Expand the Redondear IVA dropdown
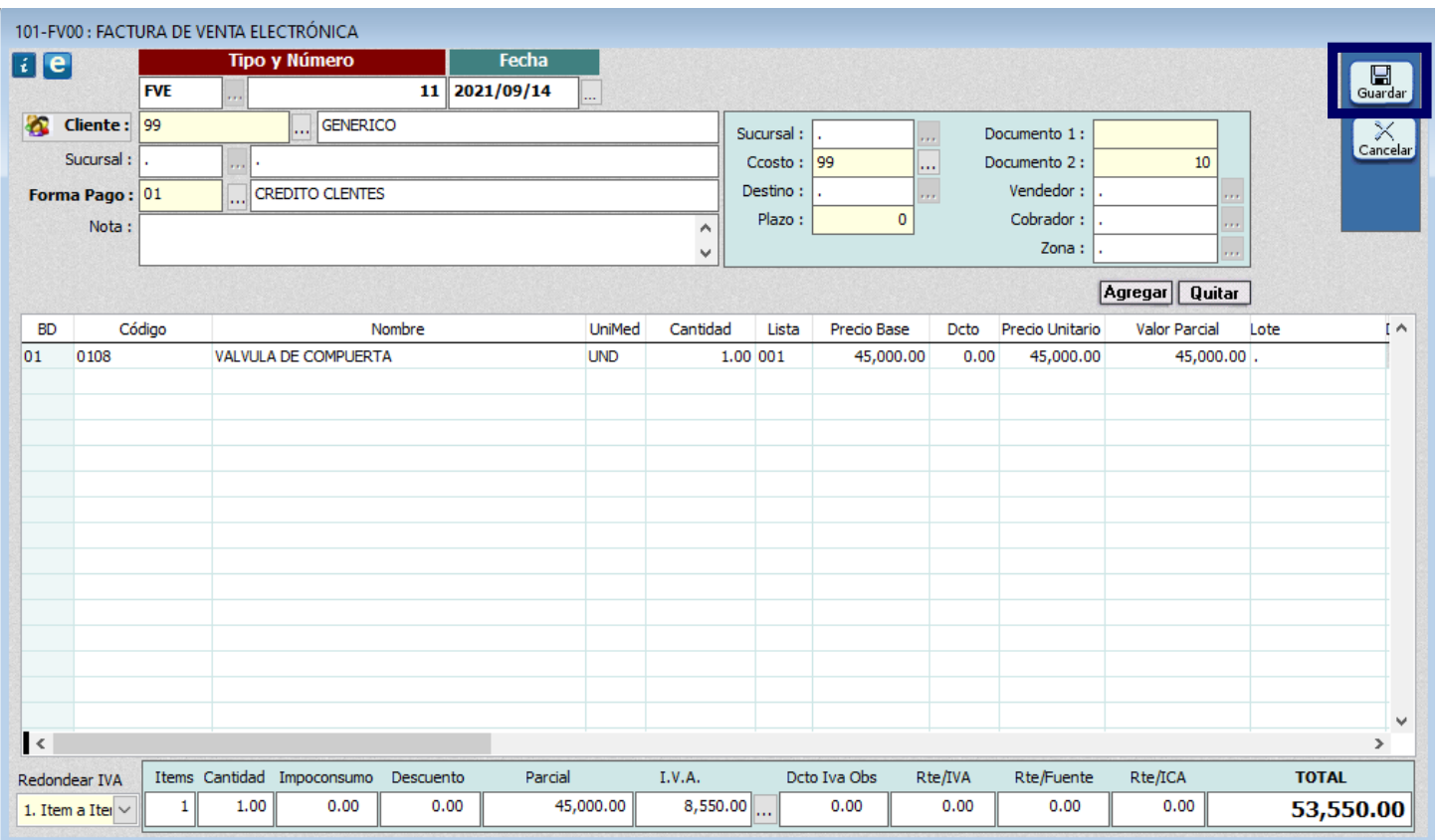 [x=125, y=810]
